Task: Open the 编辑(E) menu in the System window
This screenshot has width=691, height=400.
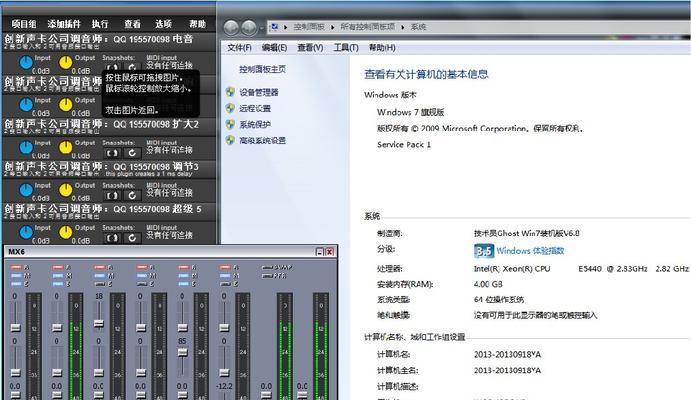Action: coord(274,48)
